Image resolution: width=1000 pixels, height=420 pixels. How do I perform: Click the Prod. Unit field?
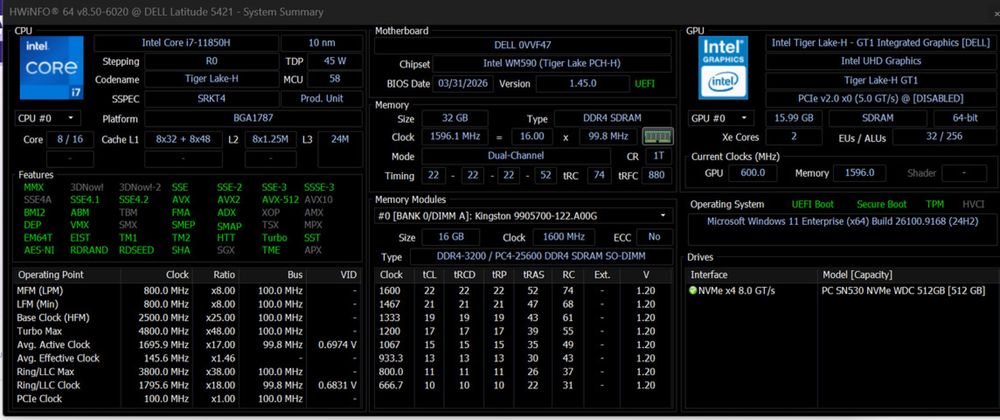pos(321,98)
